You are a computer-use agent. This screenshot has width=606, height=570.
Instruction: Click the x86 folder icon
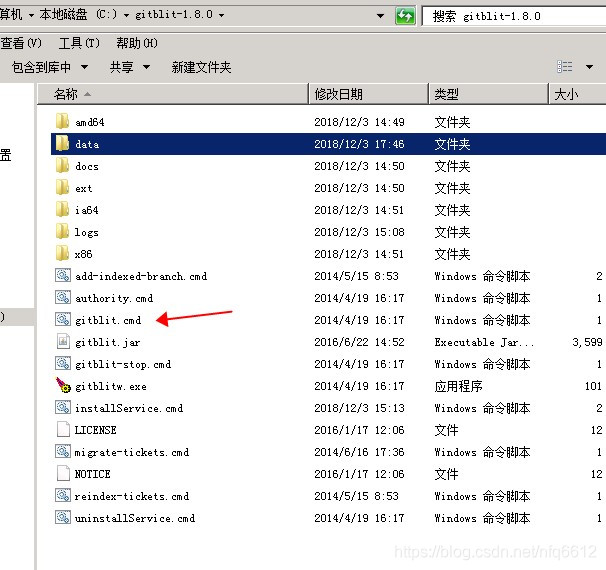[x=62, y=254]
